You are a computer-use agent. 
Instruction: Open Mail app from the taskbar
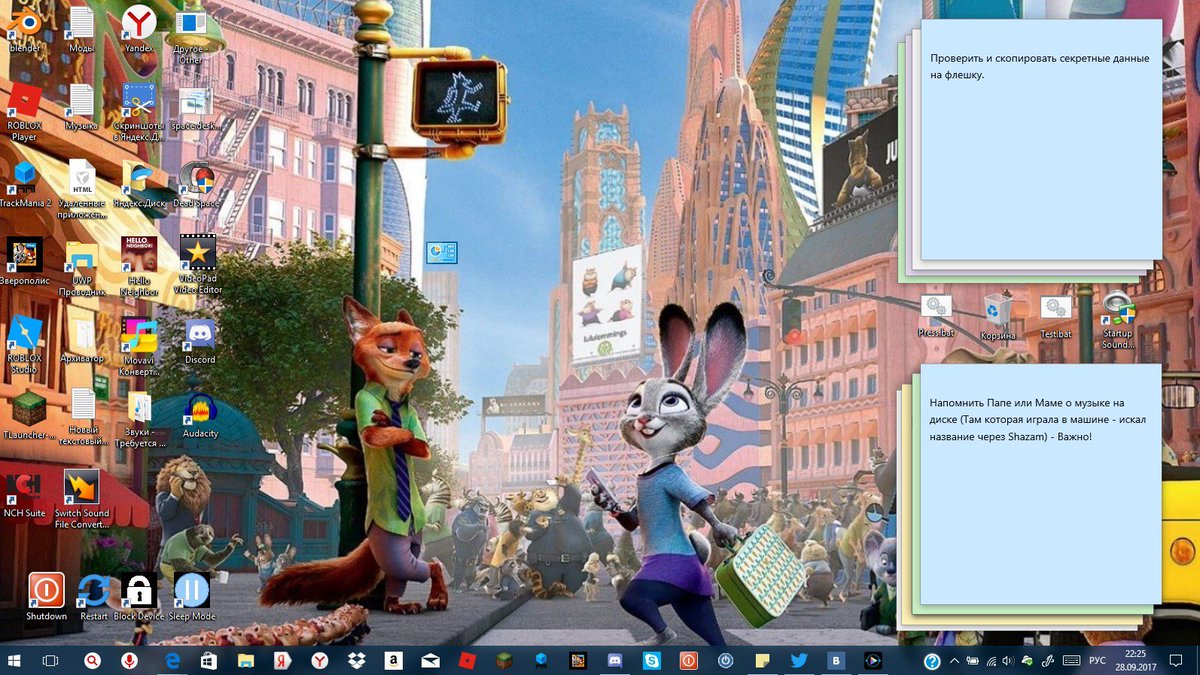[x=430, y=660]
